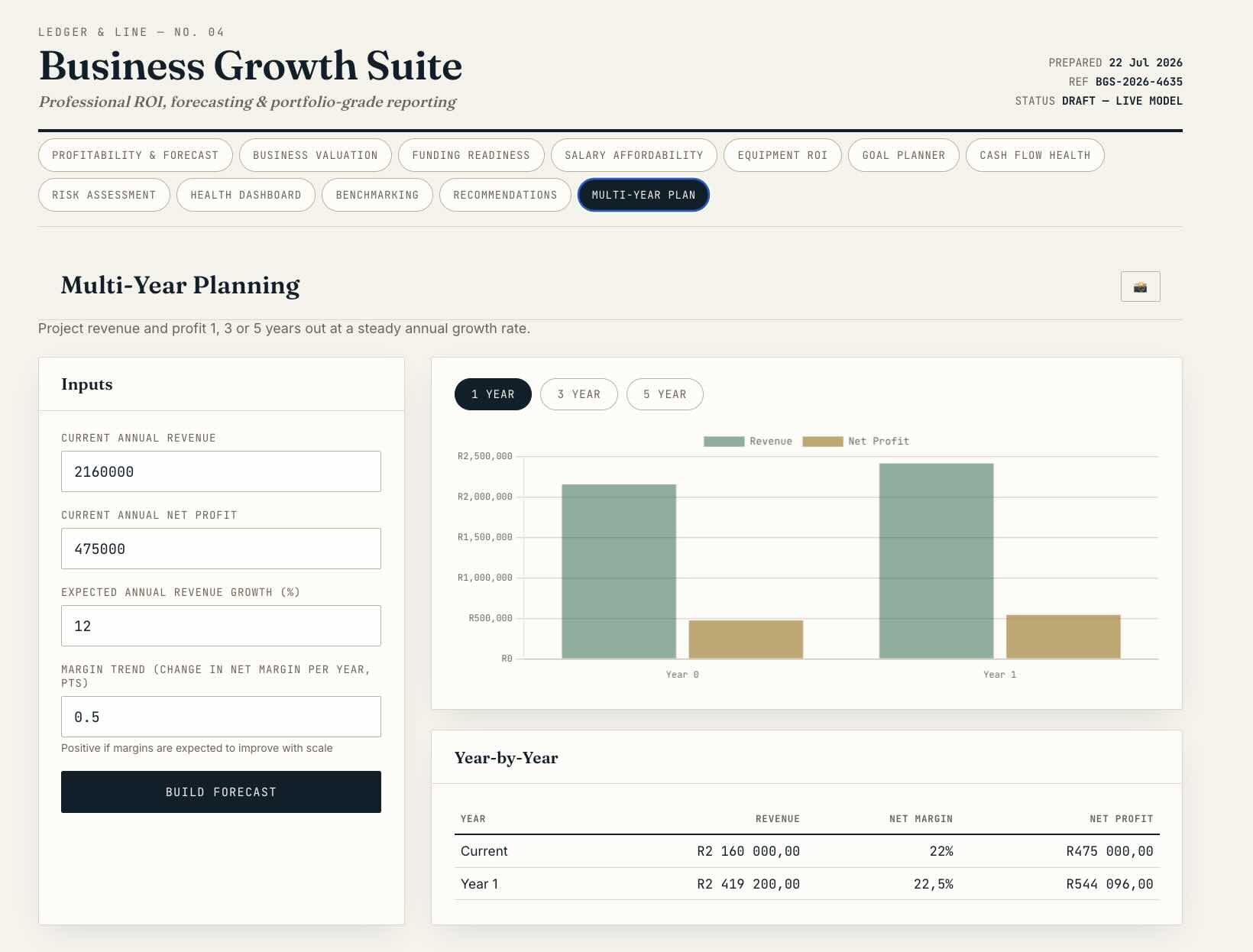Click the 'Year 1' chart axis label

(1000, 675)
